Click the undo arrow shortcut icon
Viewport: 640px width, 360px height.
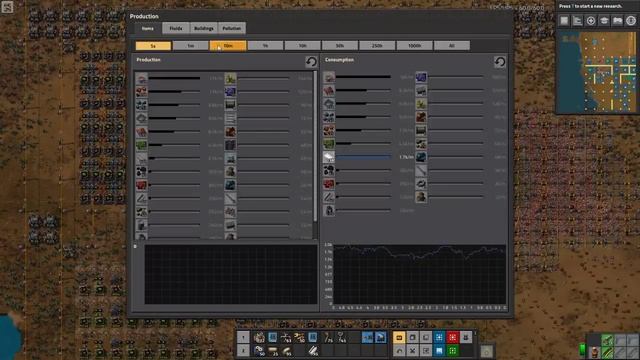(x=399, y=350)
